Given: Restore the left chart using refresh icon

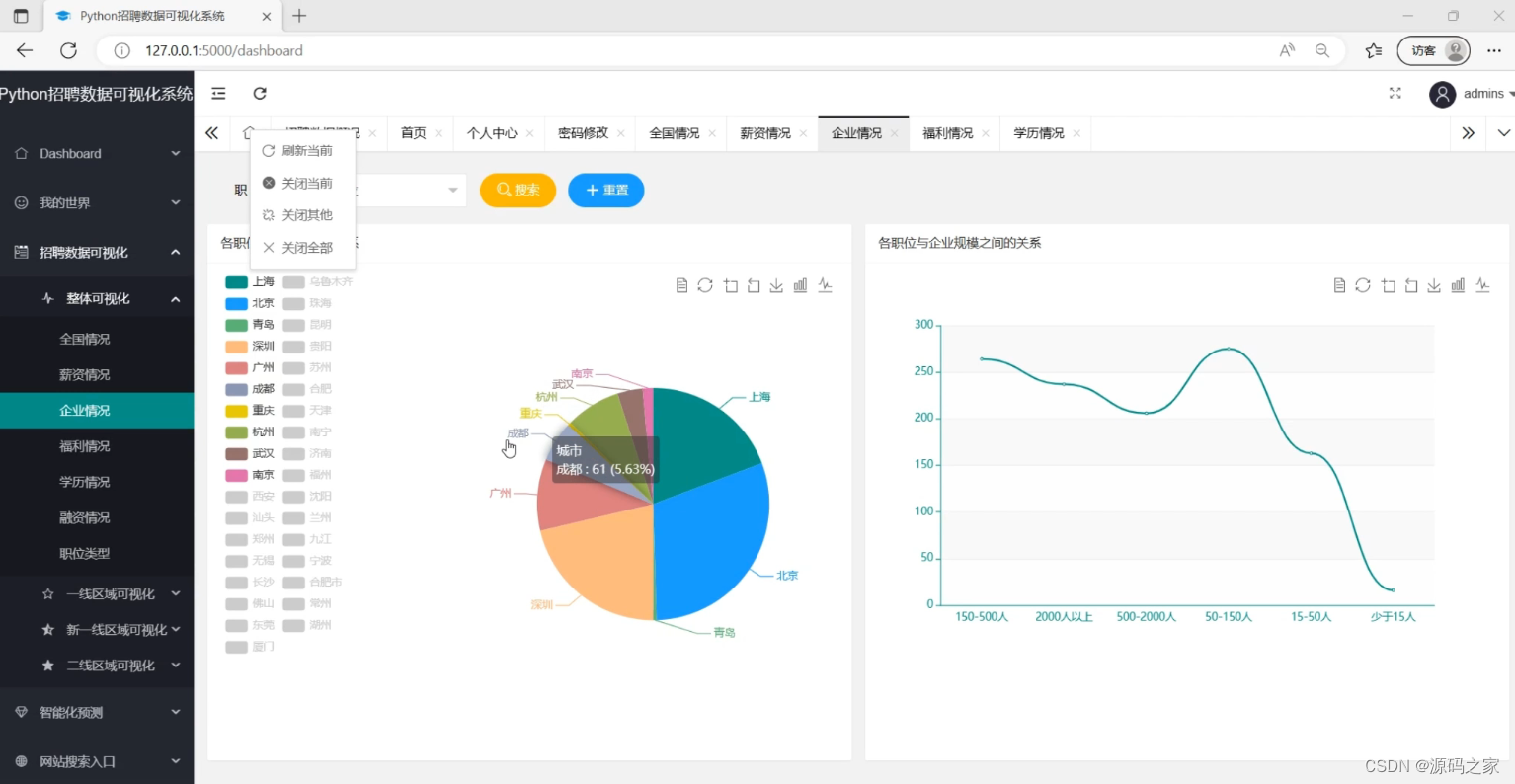Looking at the screenshot, I should [x=705, y=285].
